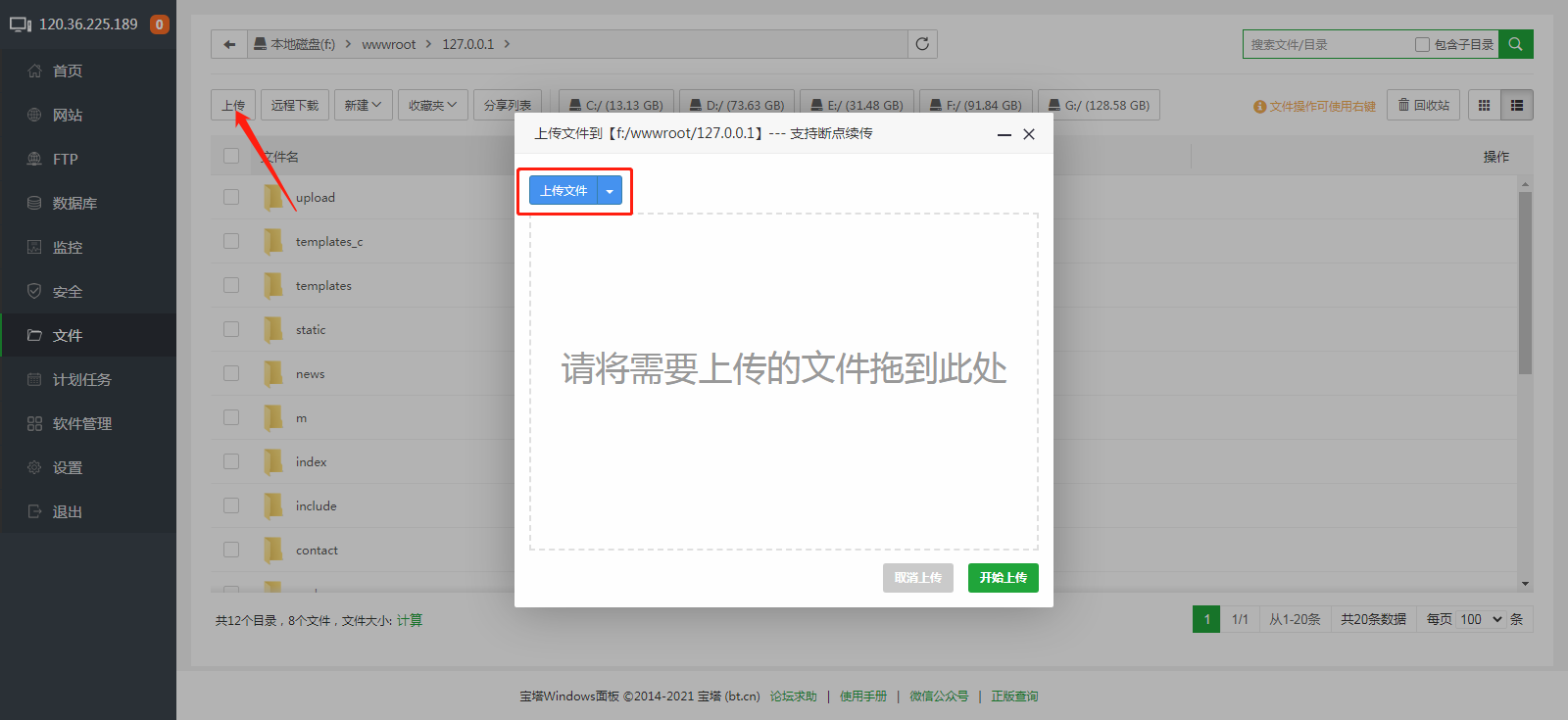Click 取消上传 cancel upload button
The width and height of the screenshot is (1568, 720).
point(918,578)
